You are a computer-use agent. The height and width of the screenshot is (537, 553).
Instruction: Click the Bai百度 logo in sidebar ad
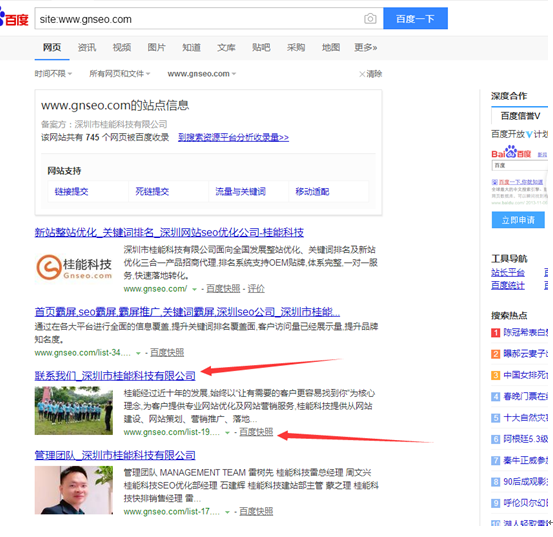[511, 153]
